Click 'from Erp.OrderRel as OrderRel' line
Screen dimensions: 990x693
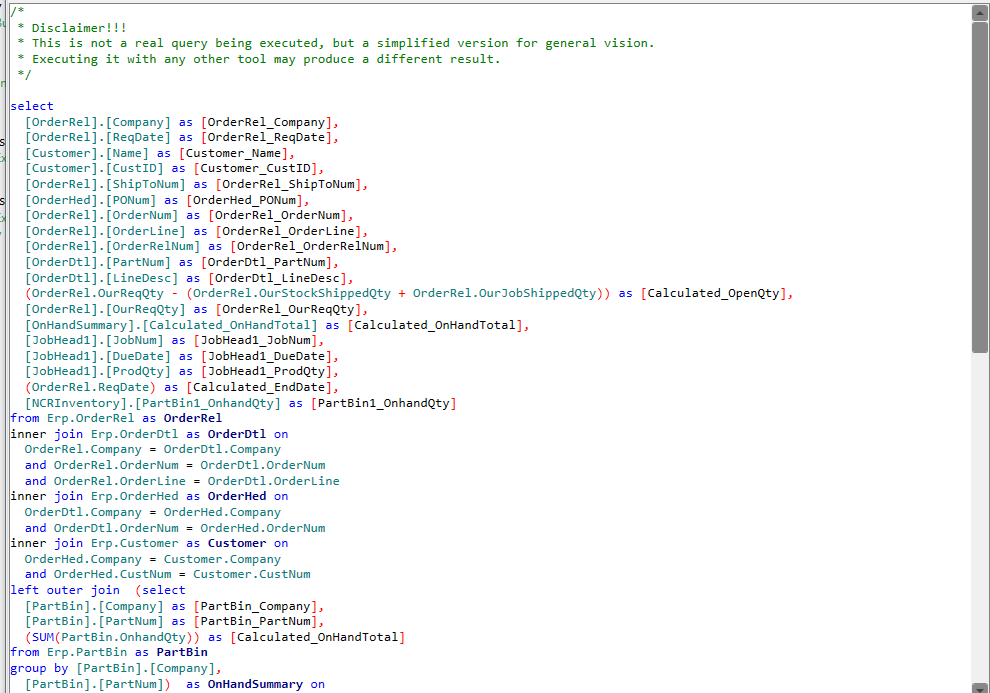coord(116,418)
